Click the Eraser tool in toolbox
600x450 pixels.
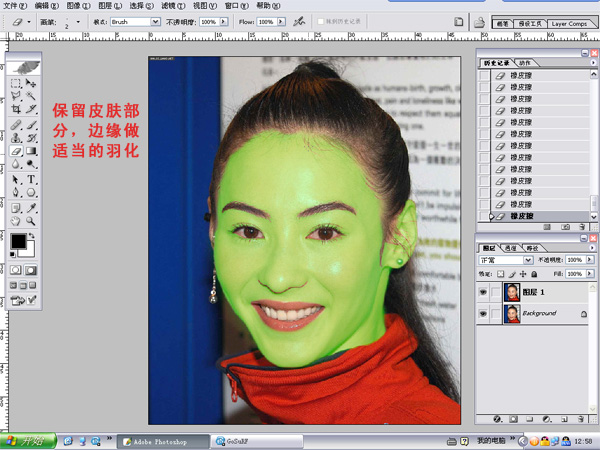[x=16, y=151]
